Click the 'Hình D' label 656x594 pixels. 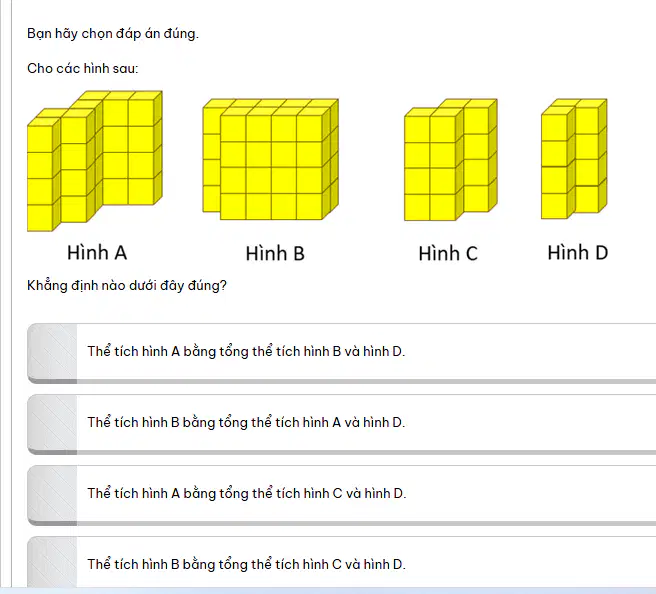(x=578, y=253)
